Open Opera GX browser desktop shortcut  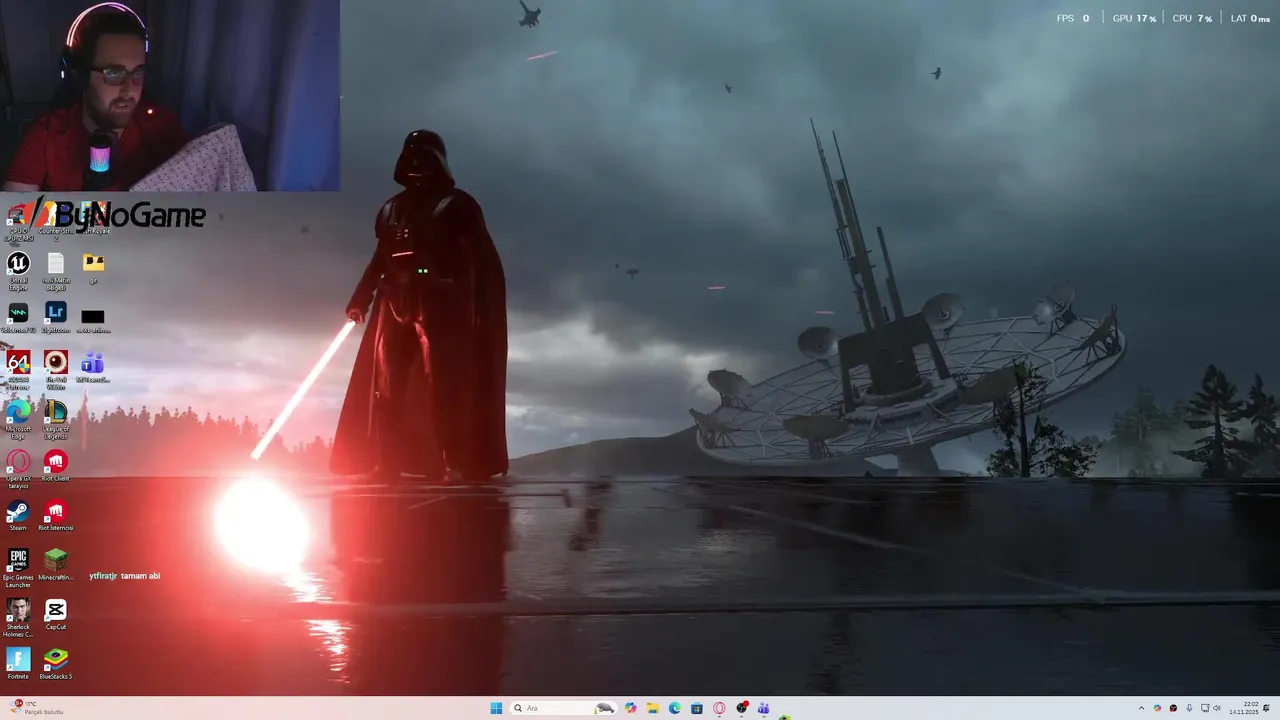18,468
